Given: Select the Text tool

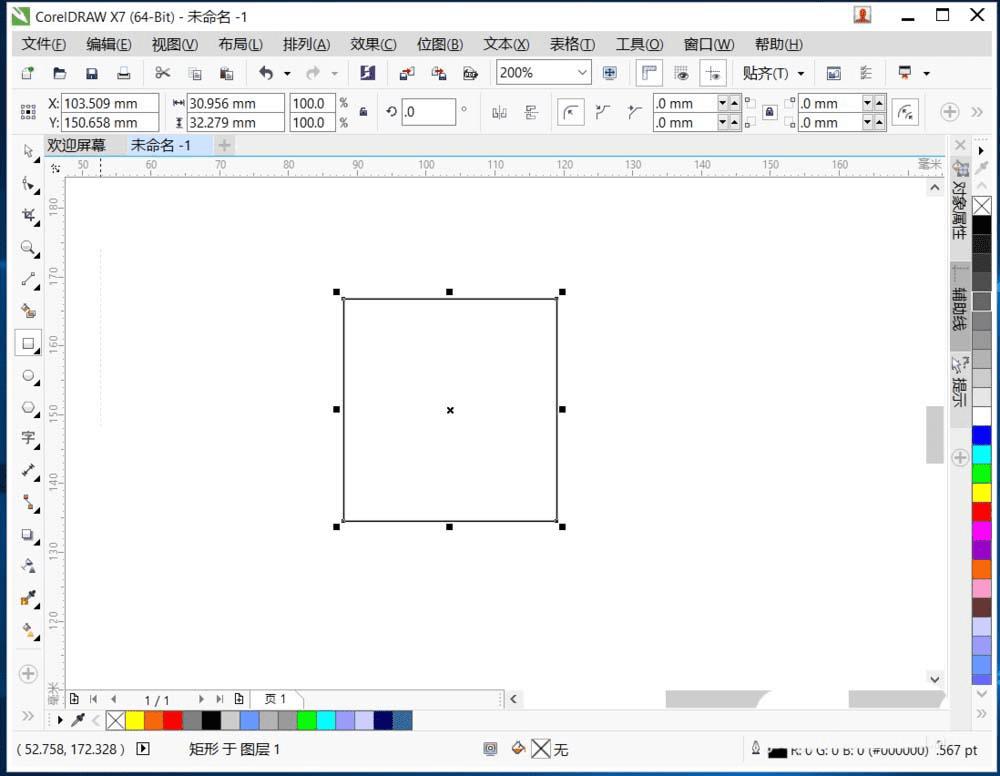Looking at the screenshot, I should coord(28,438).
